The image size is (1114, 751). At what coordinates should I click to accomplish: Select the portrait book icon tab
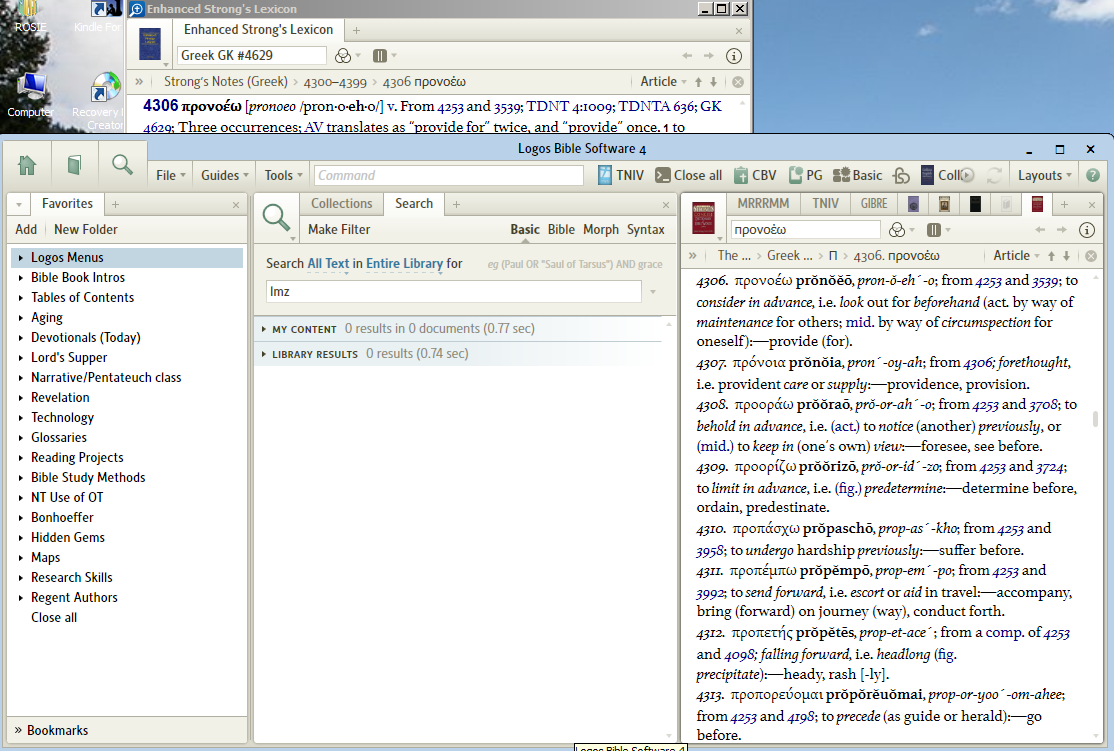[x=944, y=204]
